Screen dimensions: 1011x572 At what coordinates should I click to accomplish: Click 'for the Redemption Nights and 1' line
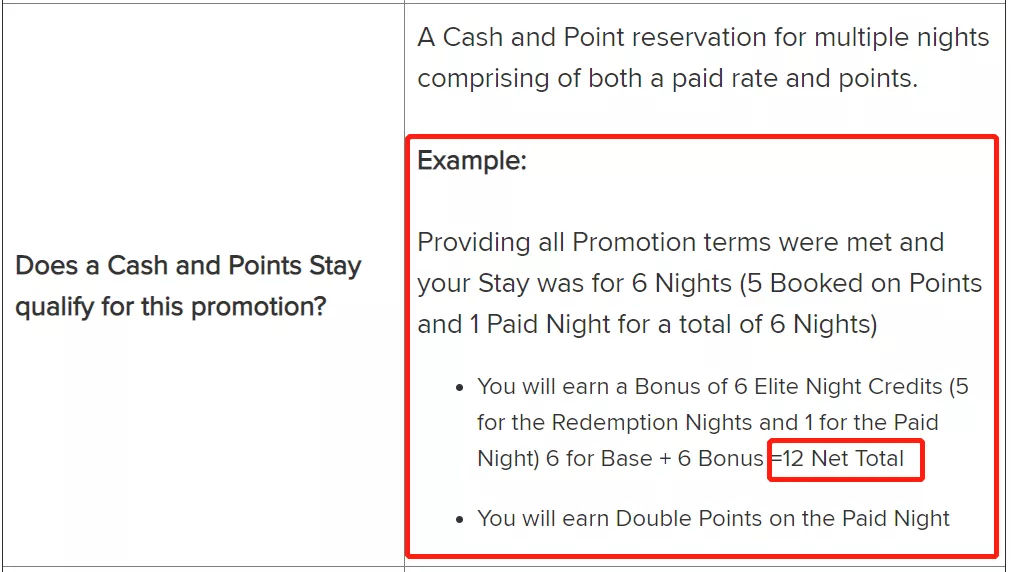coord(707,422)
